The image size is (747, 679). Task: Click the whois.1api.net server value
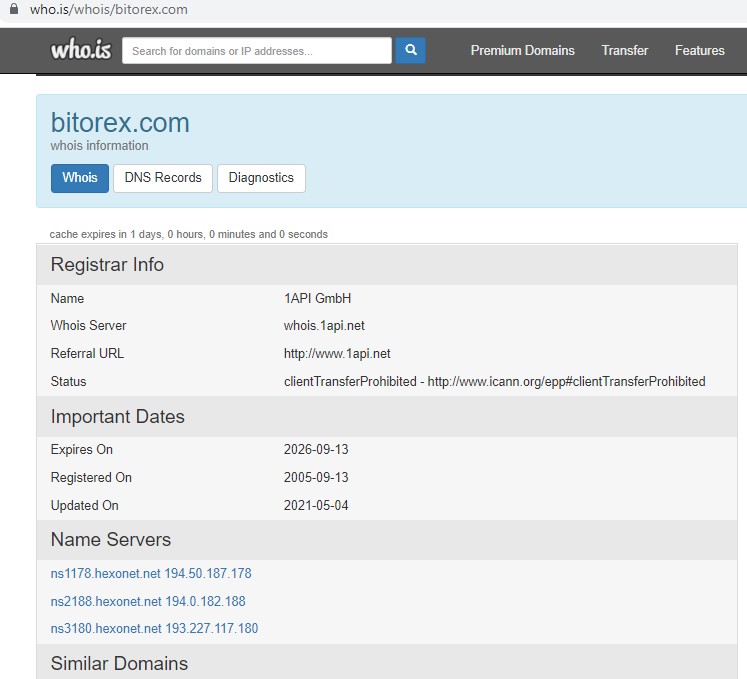pos(324,326)
